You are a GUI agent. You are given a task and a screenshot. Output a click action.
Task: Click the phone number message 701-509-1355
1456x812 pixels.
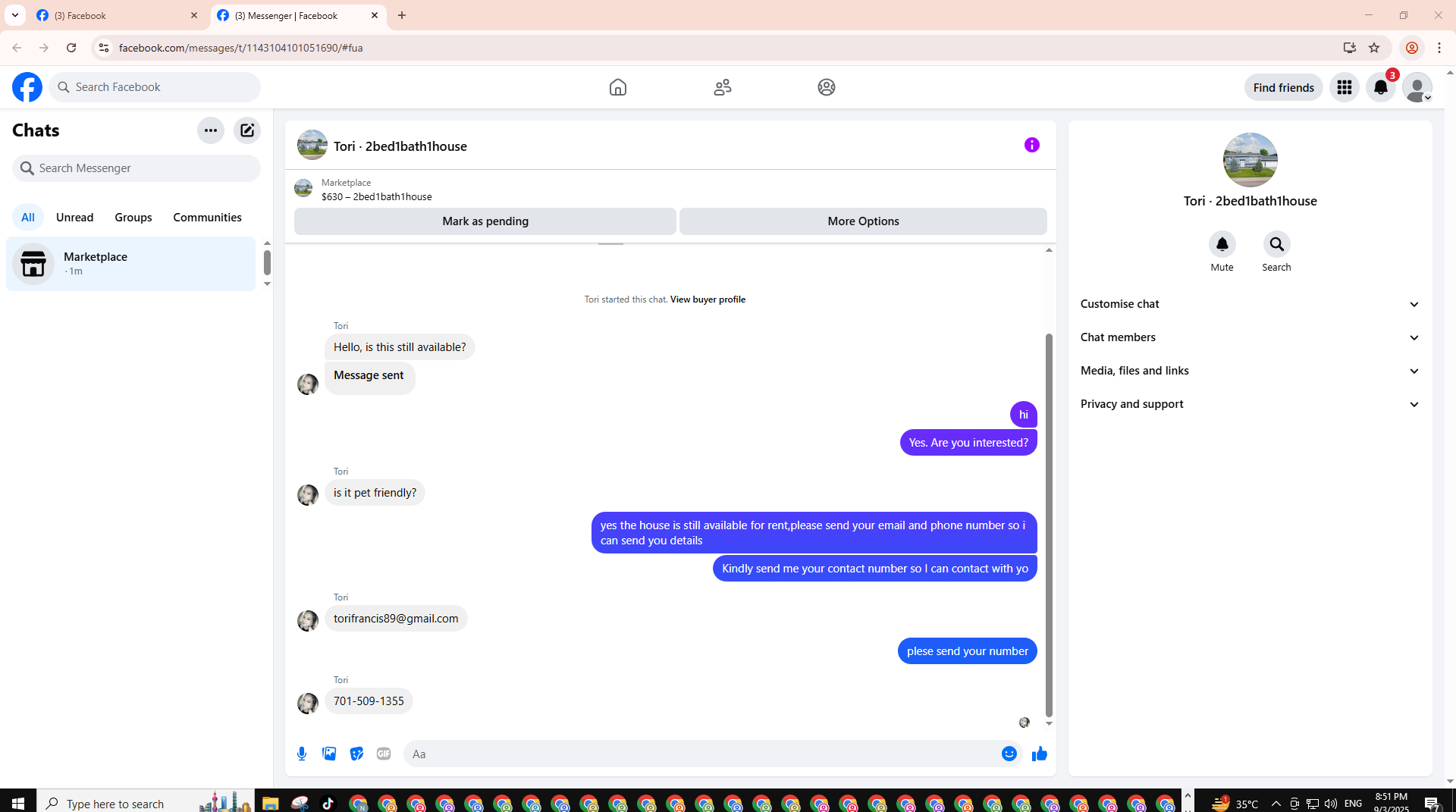tap(369, 701)
